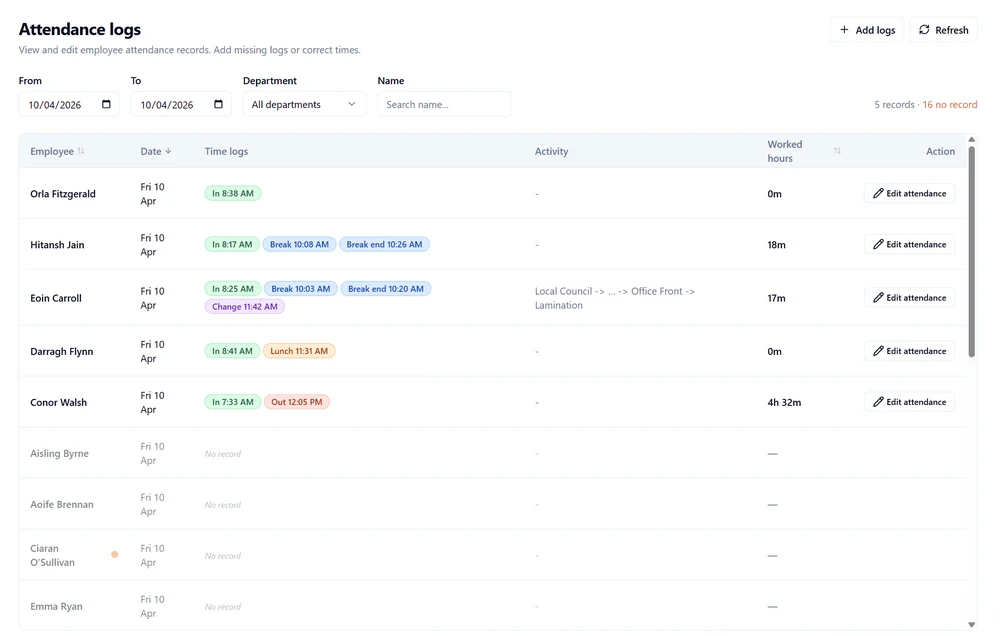The height and width of the screenshot is (636, 1000).
Task: Click the scrollbar up arrow
Action: pyautogui.click(x=971, y=139)
